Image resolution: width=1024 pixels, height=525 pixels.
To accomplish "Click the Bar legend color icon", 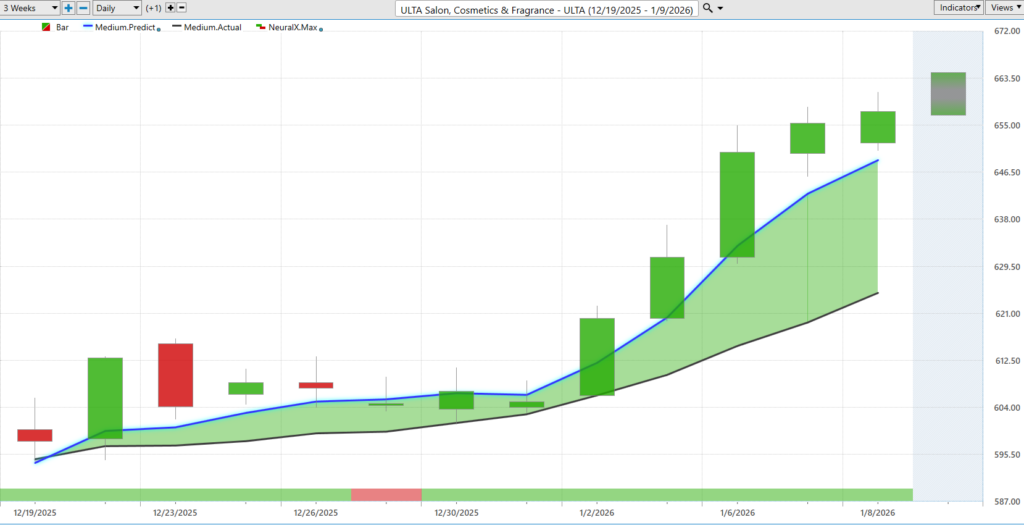I will 46,27.
